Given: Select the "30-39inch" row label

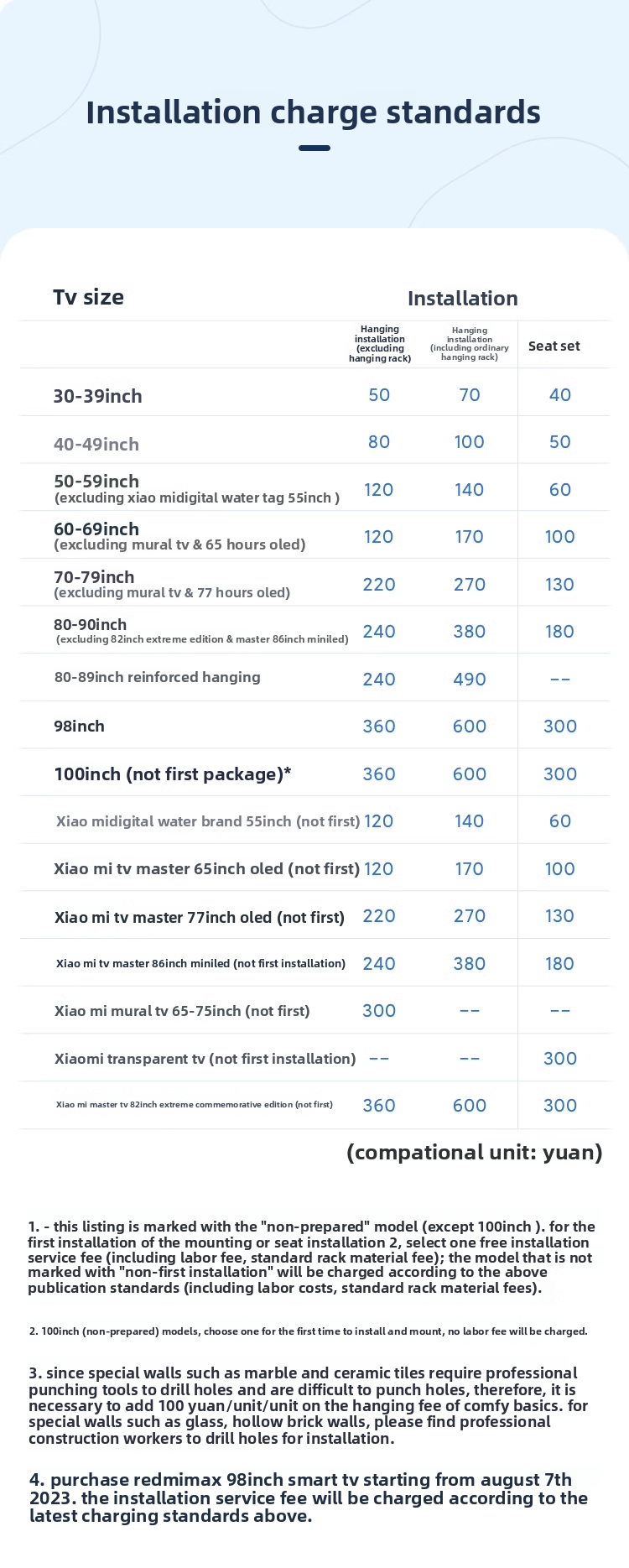Looking at the screenshot, I should pos(97,396).
